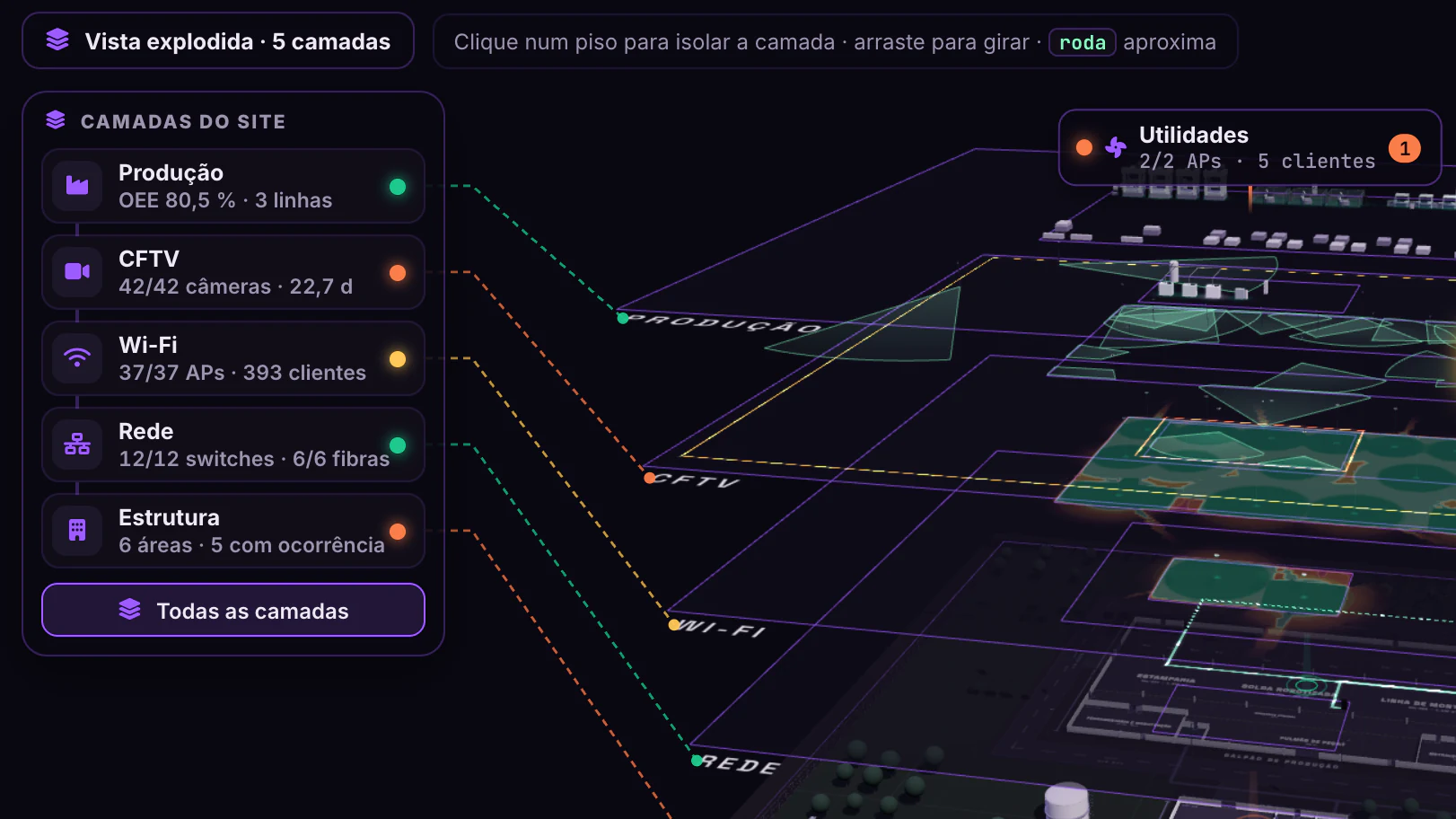
Task: Isolate the CFTV layer card
Action: 233,272
